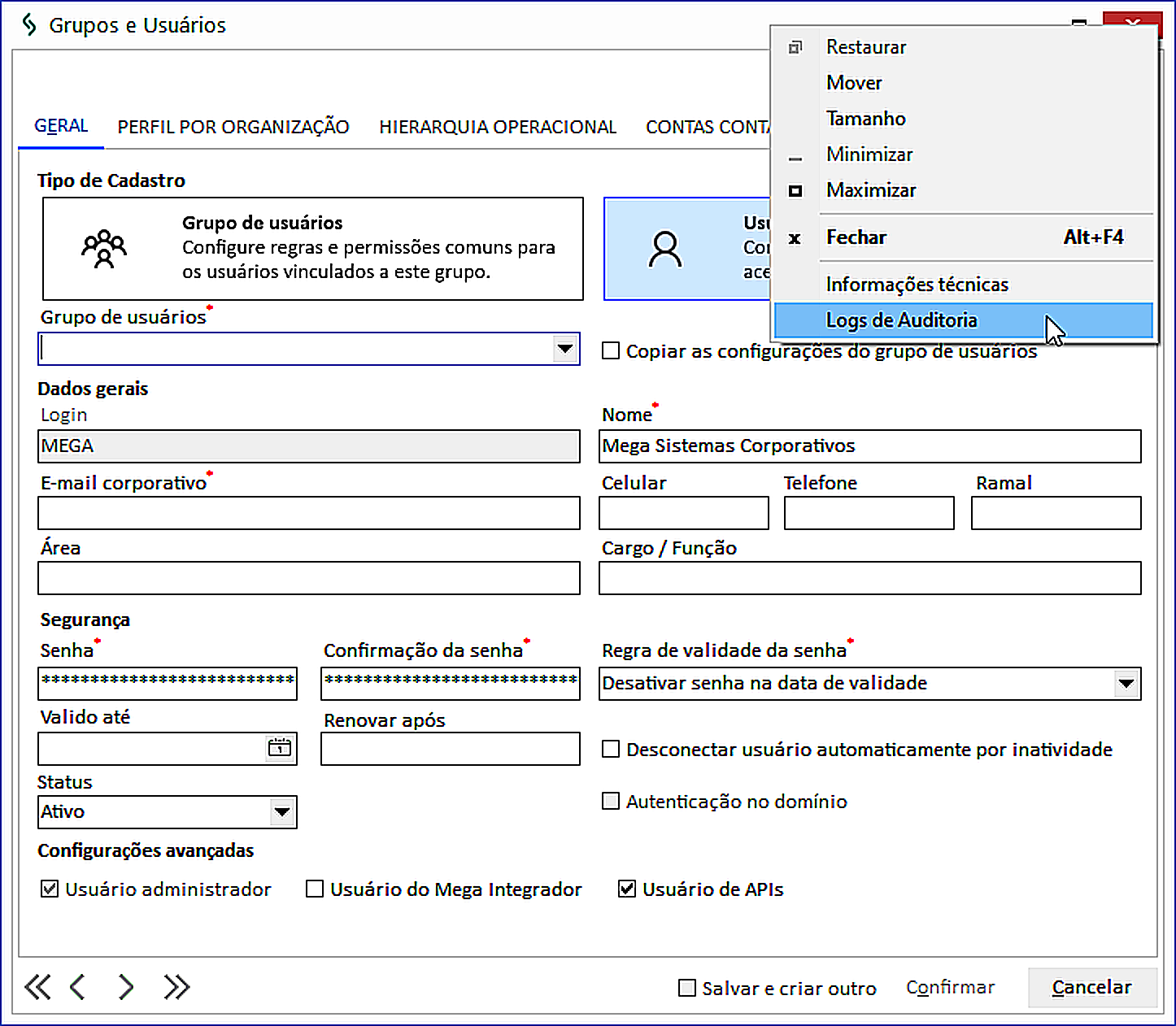Image resolution: width=1176 pixels, height=1026 pixels.
Task: Click the Restaurar icon in the system menu
Action: pos(795,48)
